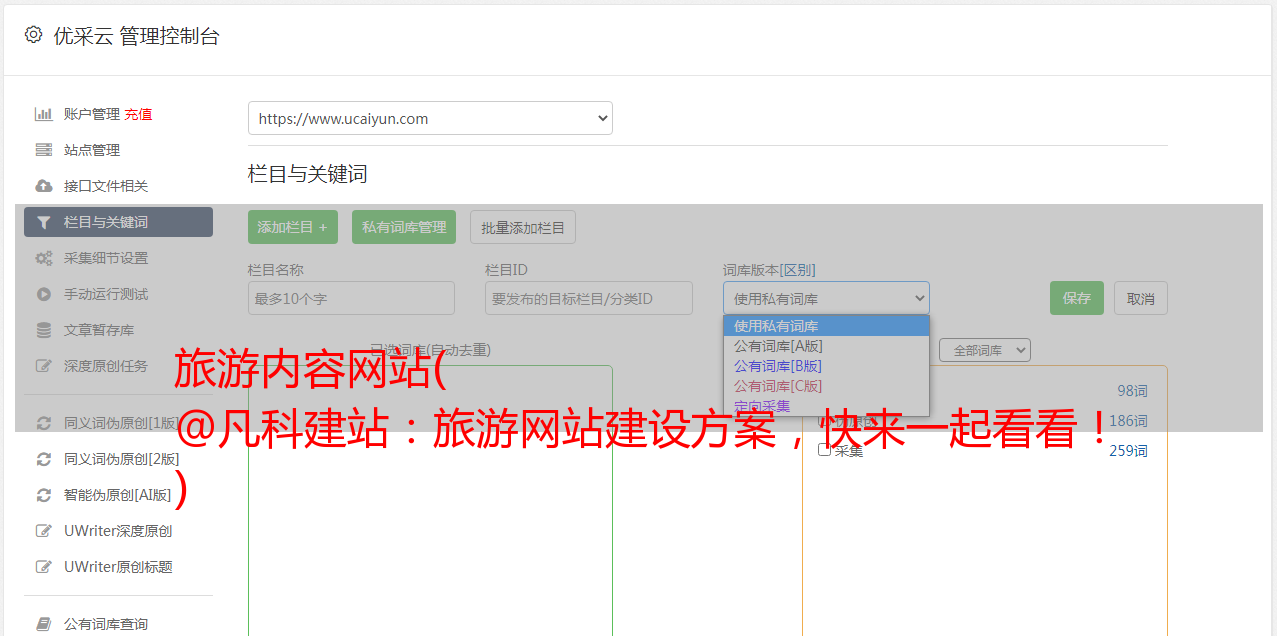Click the edit icon for UWriter原创标题
Screen dimensions: 1277x636
coord(44,567)
